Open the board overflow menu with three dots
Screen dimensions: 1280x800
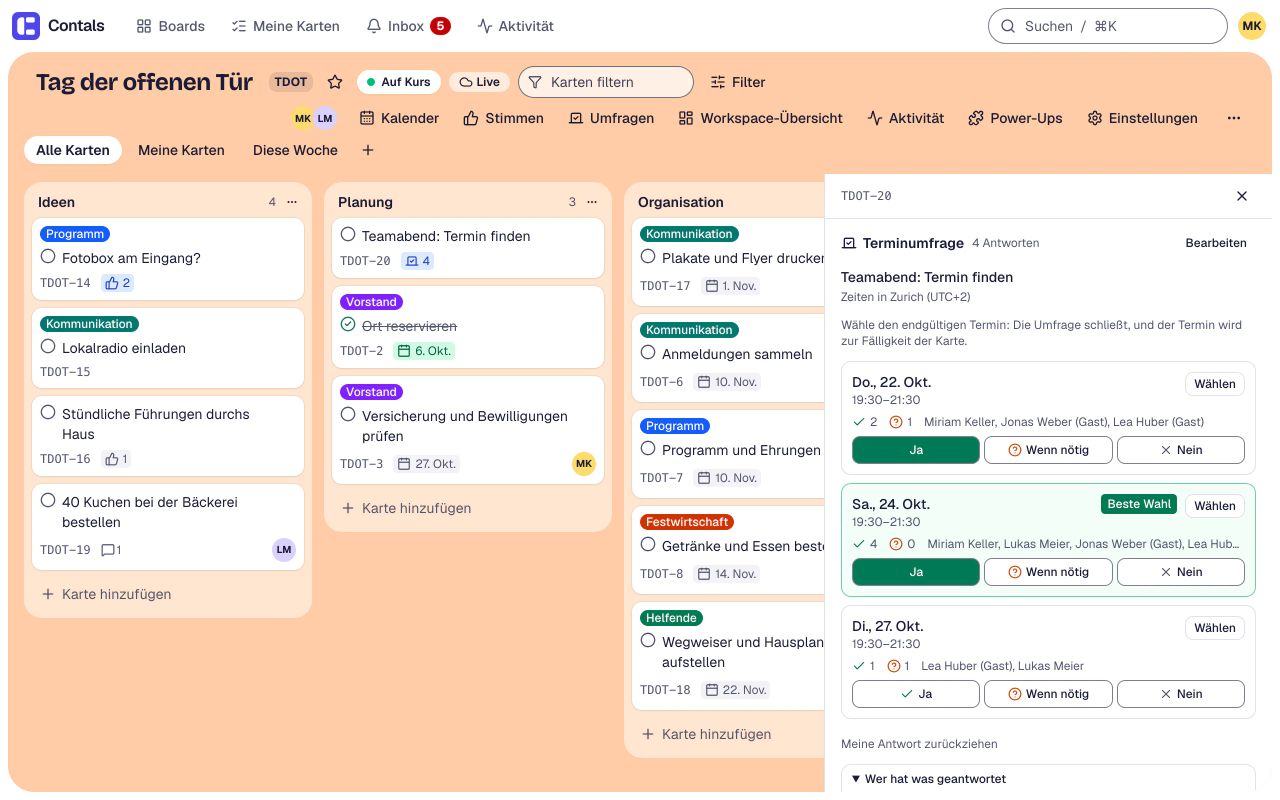click(x=1233, y=118)
